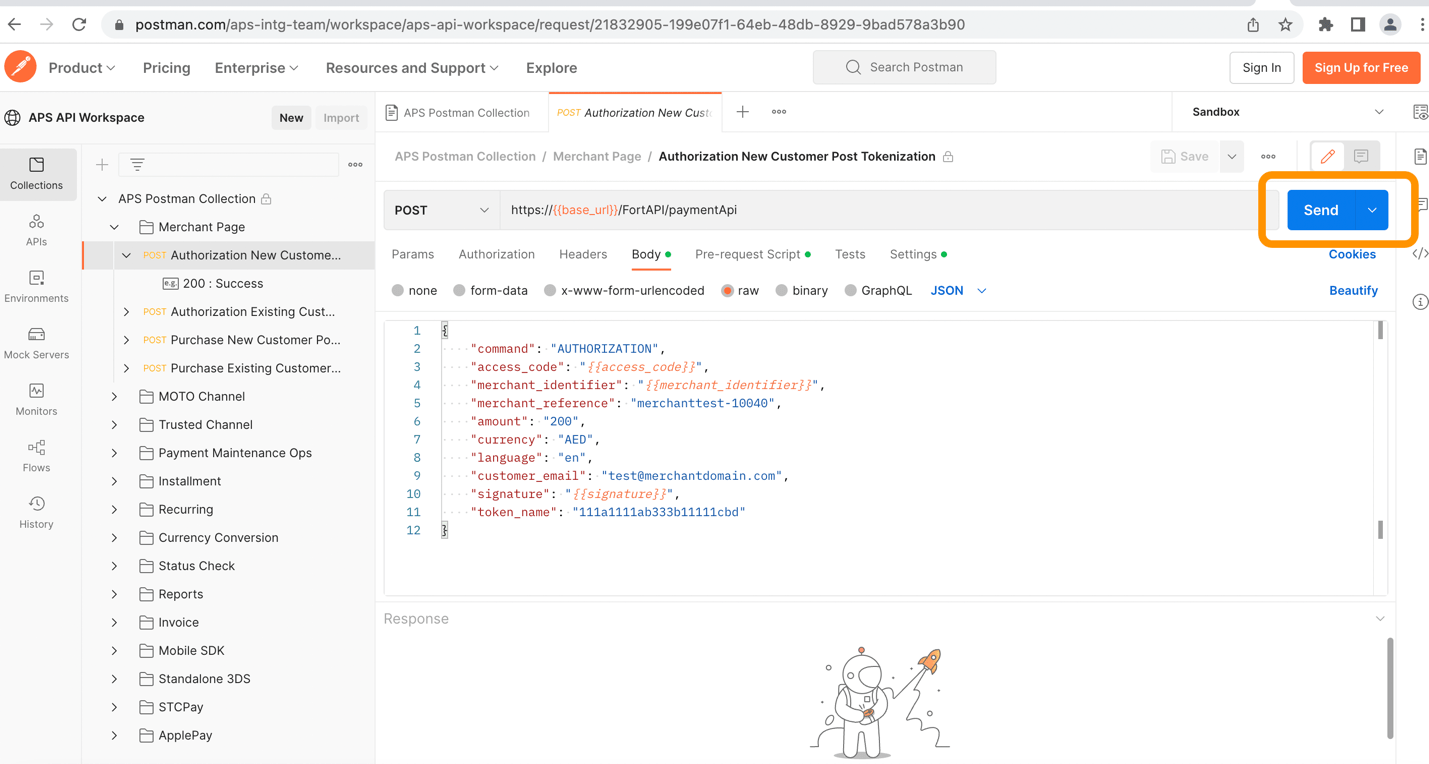Click the Send button
Viewport: 1429px width, 764px height.
click(1320, 210)
